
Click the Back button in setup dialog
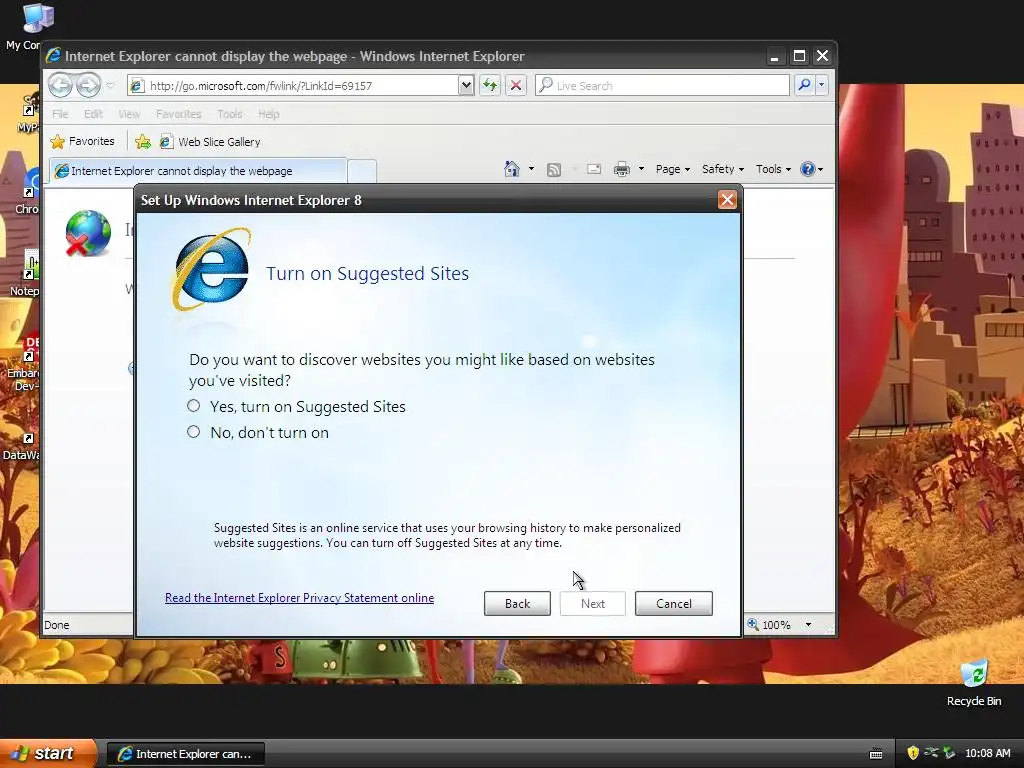[517, 603]
